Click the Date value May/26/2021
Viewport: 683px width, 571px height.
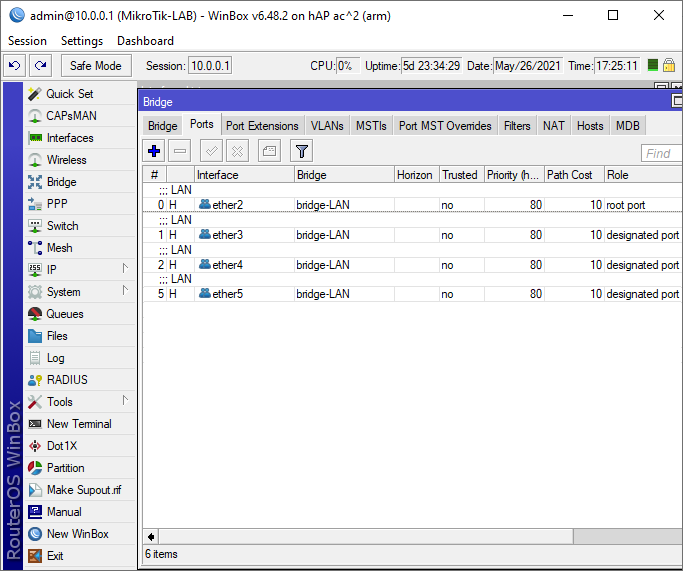point(528,66)
